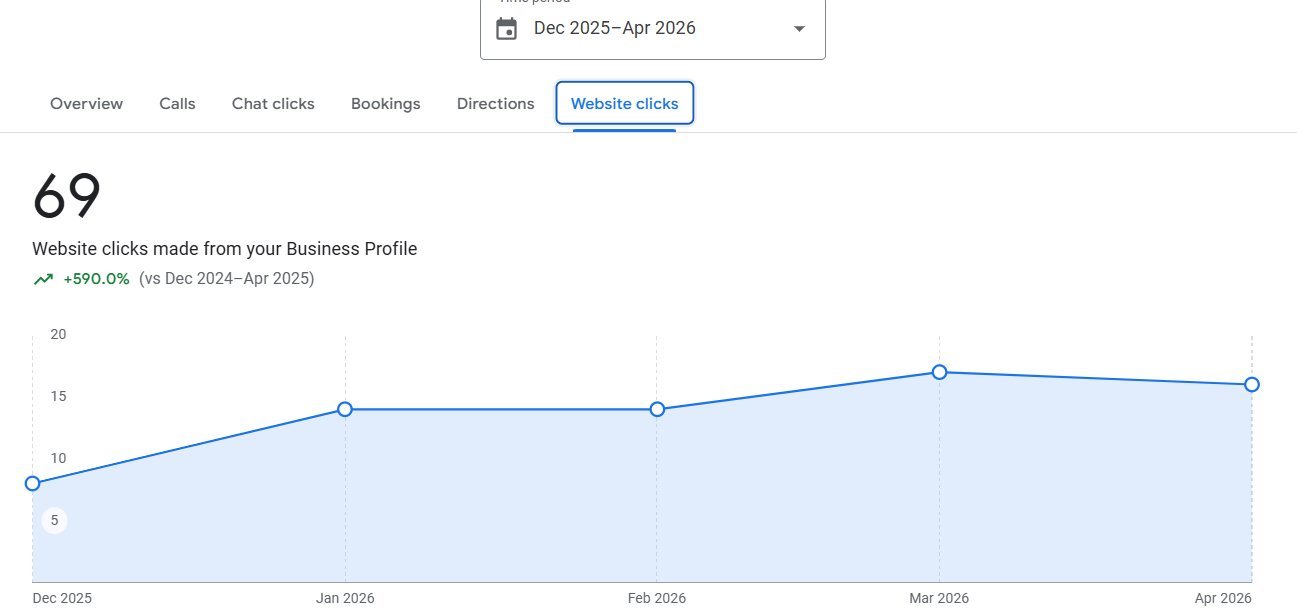
Task: Select the Website clicks tab
Action: (x=625, y=104)
